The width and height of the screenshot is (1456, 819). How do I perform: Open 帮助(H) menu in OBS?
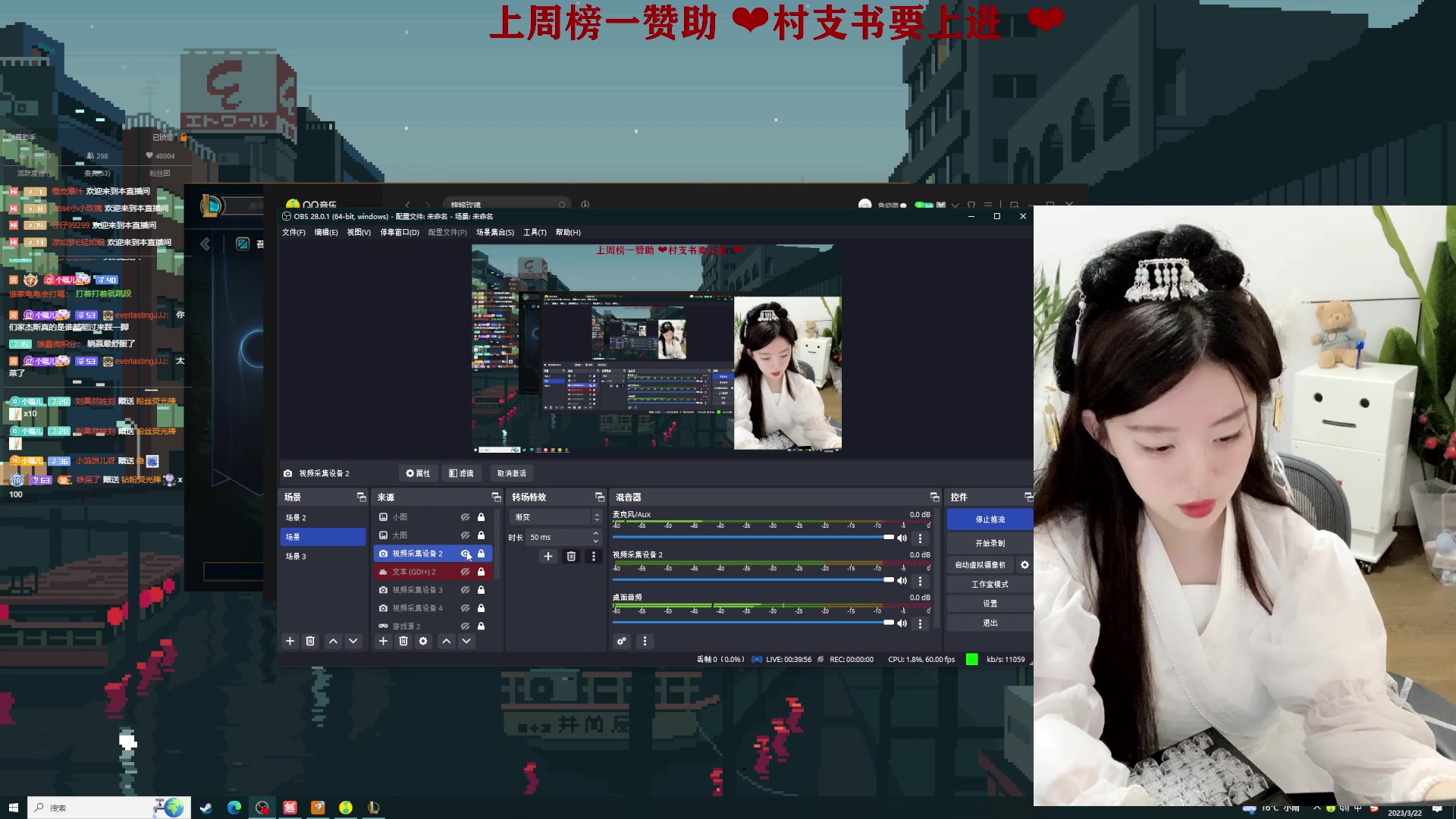tap(568, 232)
